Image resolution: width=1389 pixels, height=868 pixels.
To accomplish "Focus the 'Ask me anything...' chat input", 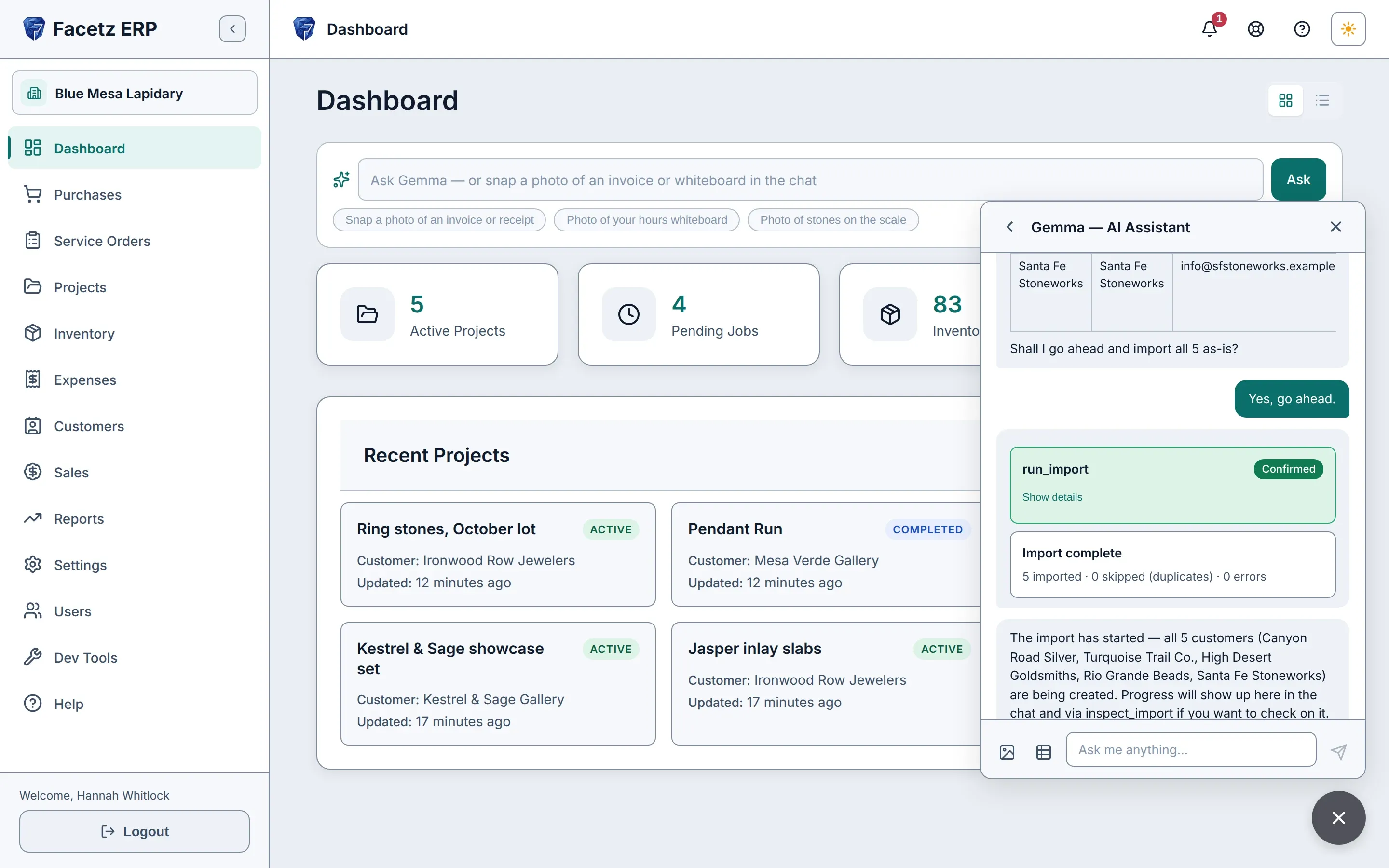I will (x=1190, y=750).
